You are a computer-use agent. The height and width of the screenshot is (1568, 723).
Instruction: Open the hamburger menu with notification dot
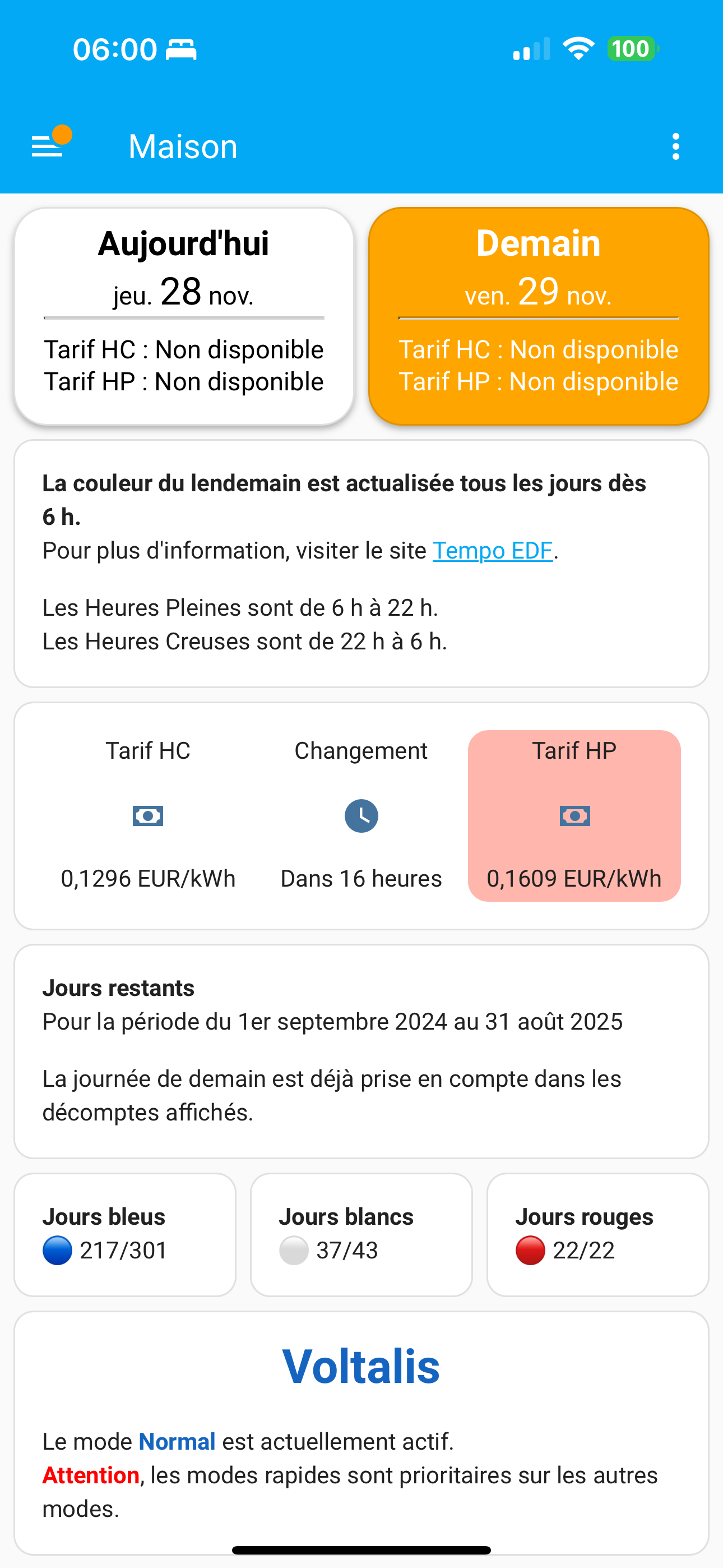tap(50, 144)
